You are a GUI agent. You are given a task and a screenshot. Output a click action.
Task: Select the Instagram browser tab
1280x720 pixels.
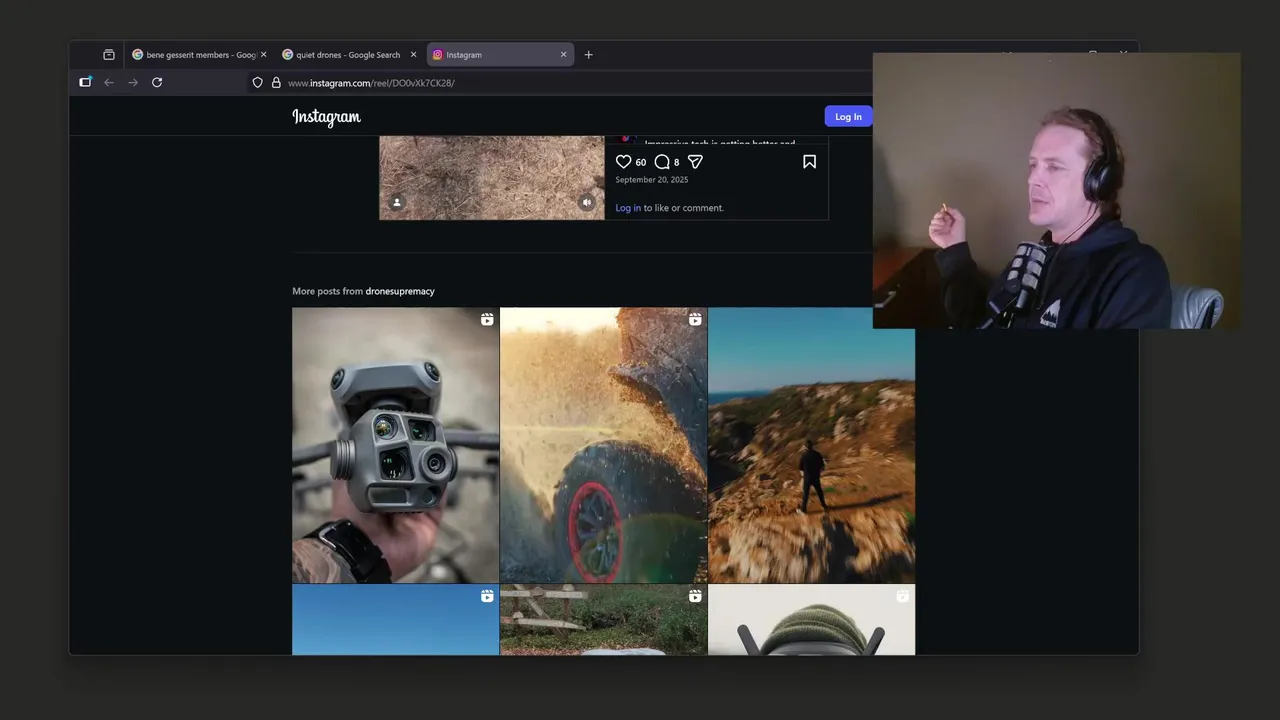point(499,55)
